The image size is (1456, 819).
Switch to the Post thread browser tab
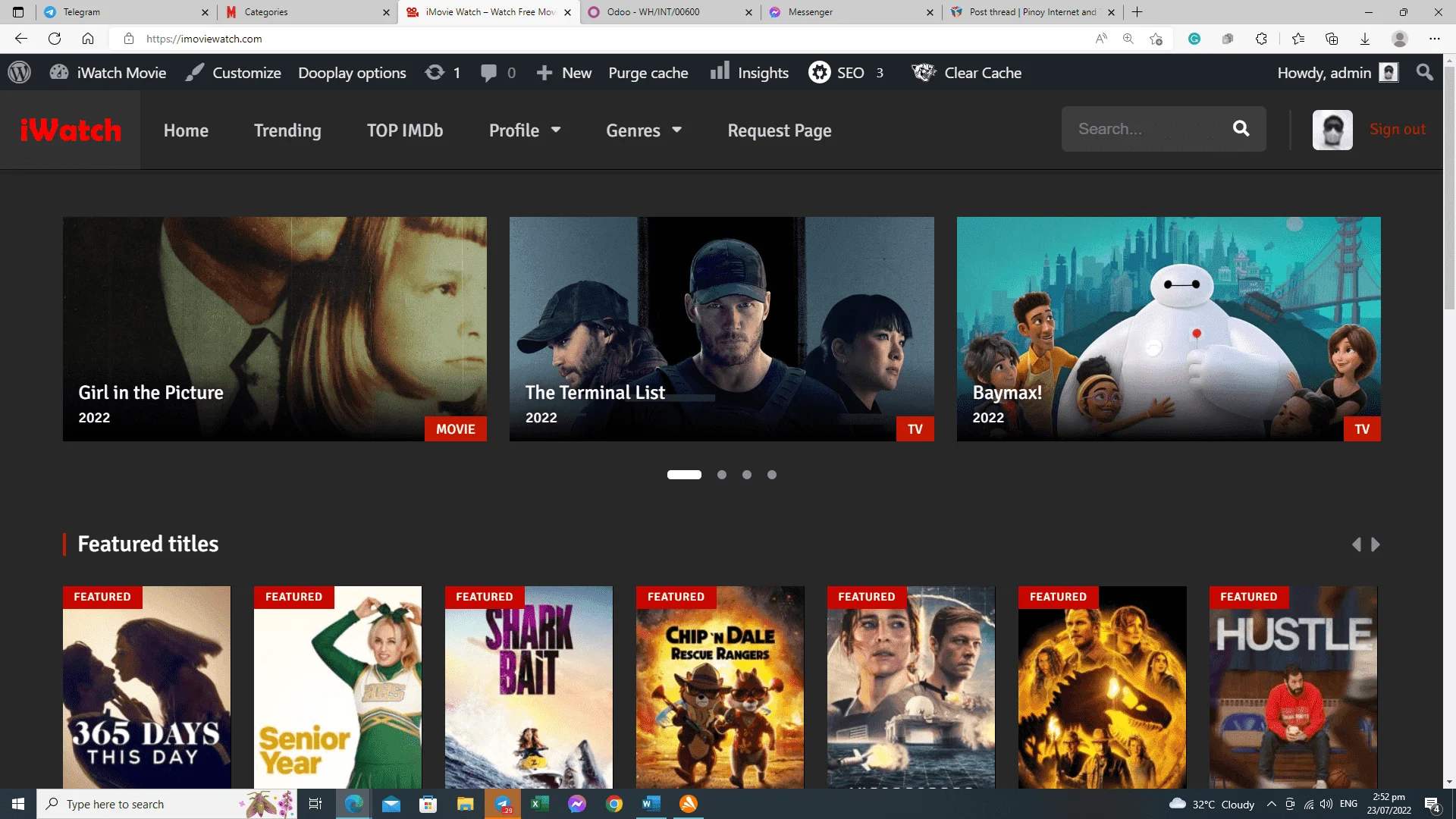click(1032, 12)
